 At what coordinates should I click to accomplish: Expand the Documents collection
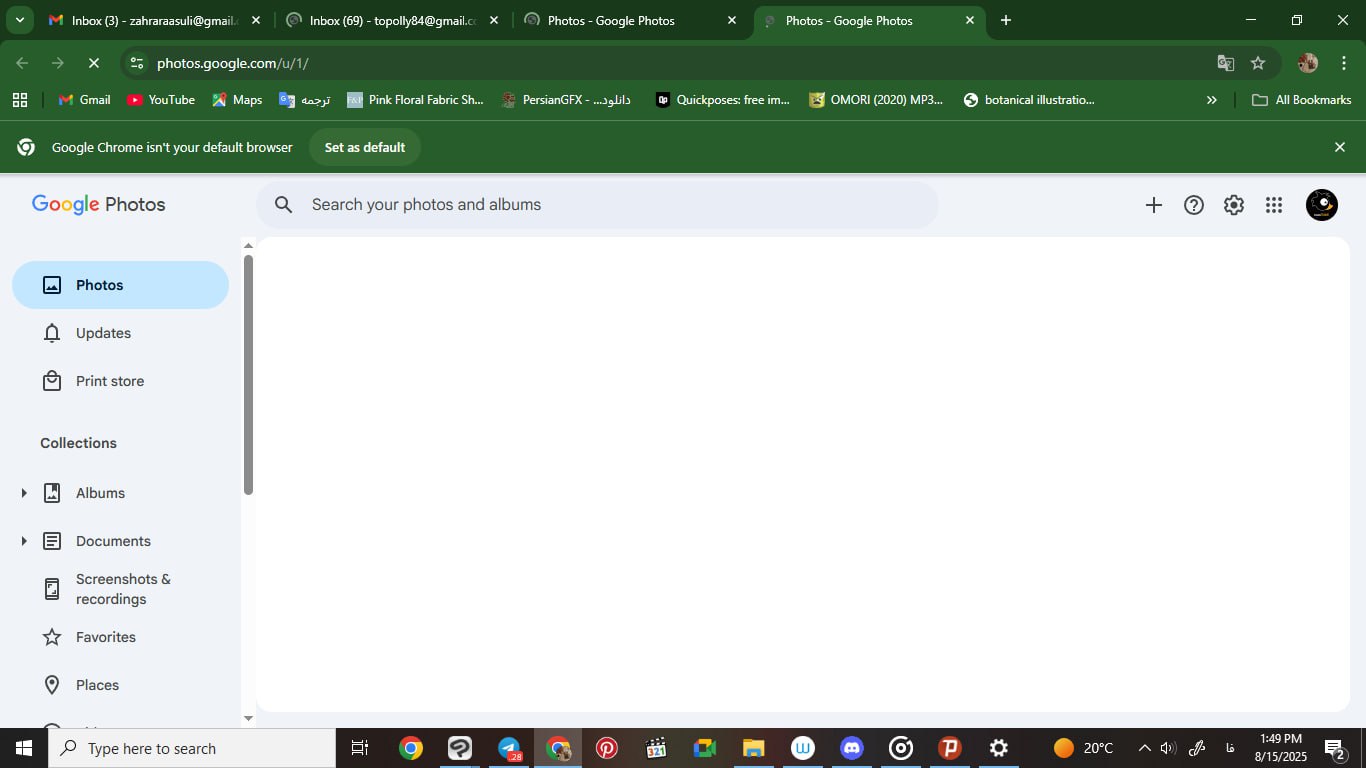[x=24, y=541]
